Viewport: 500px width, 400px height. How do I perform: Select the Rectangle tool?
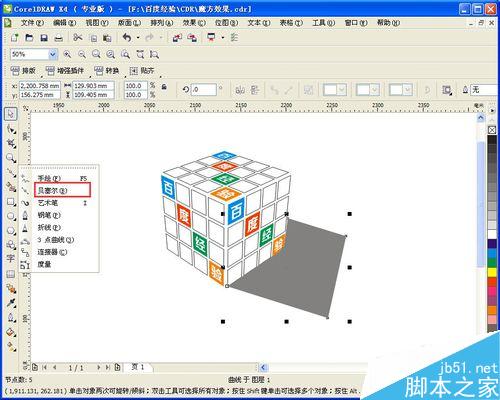(x=11, y=202)
